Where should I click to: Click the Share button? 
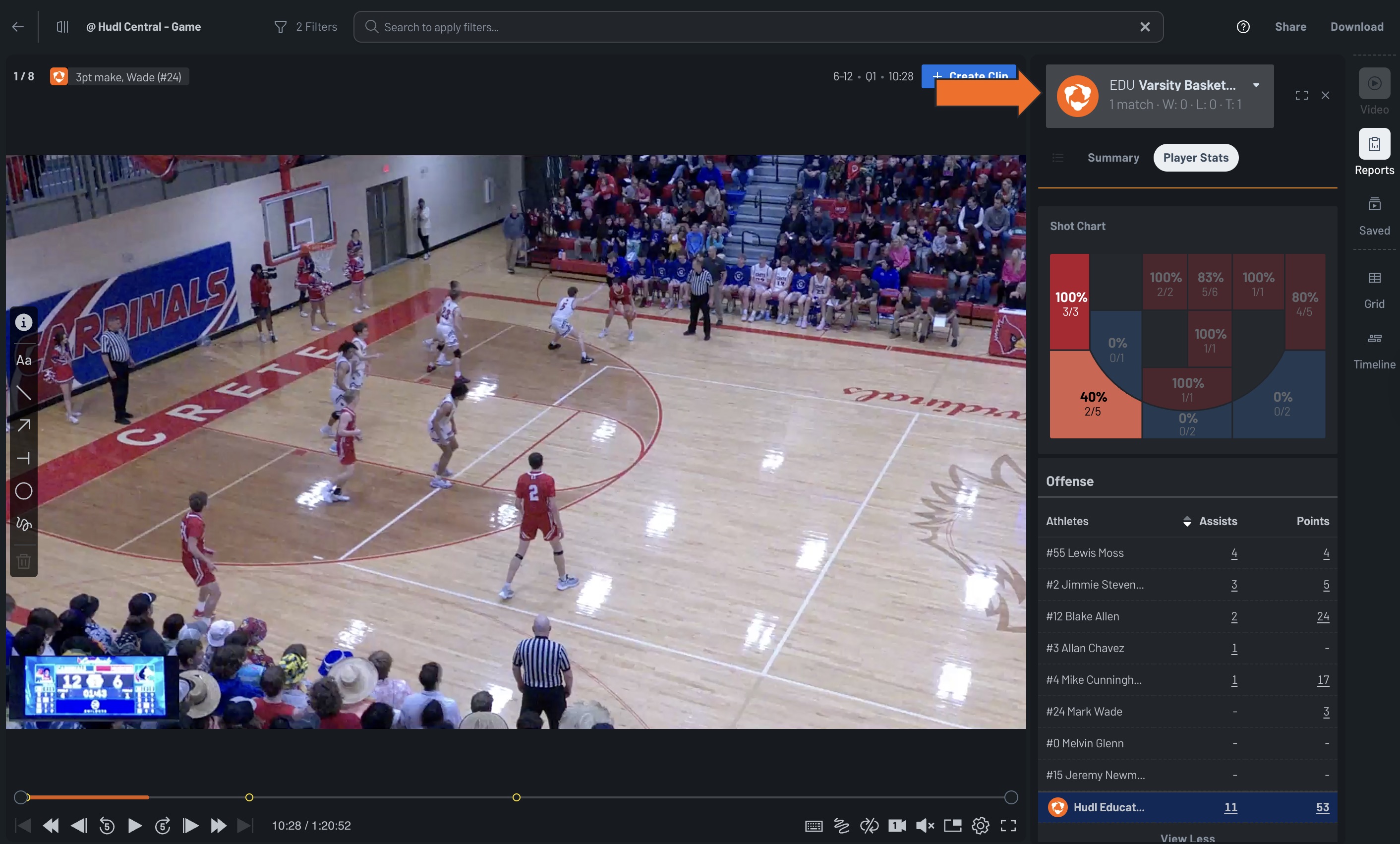1290,27
